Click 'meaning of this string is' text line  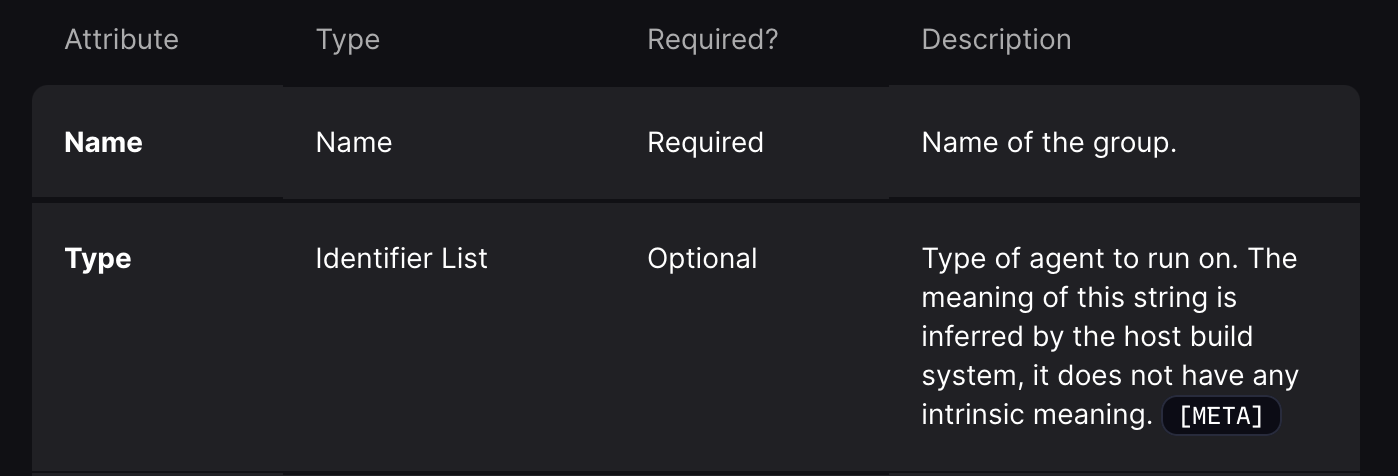click(1079, 298)
